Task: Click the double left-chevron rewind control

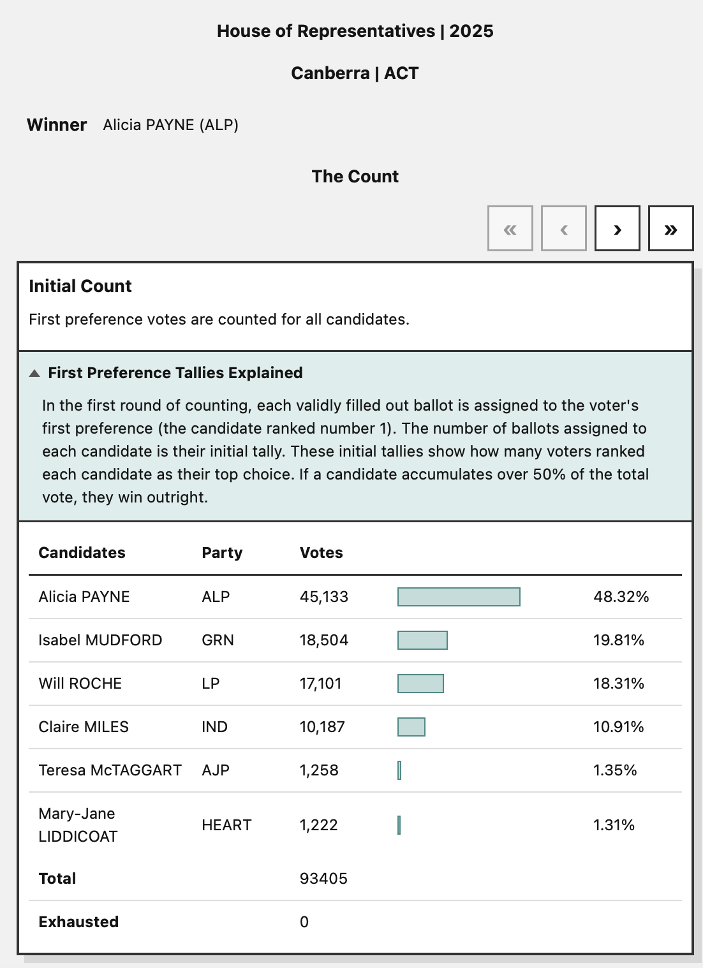Action: [x=510, y=228]
